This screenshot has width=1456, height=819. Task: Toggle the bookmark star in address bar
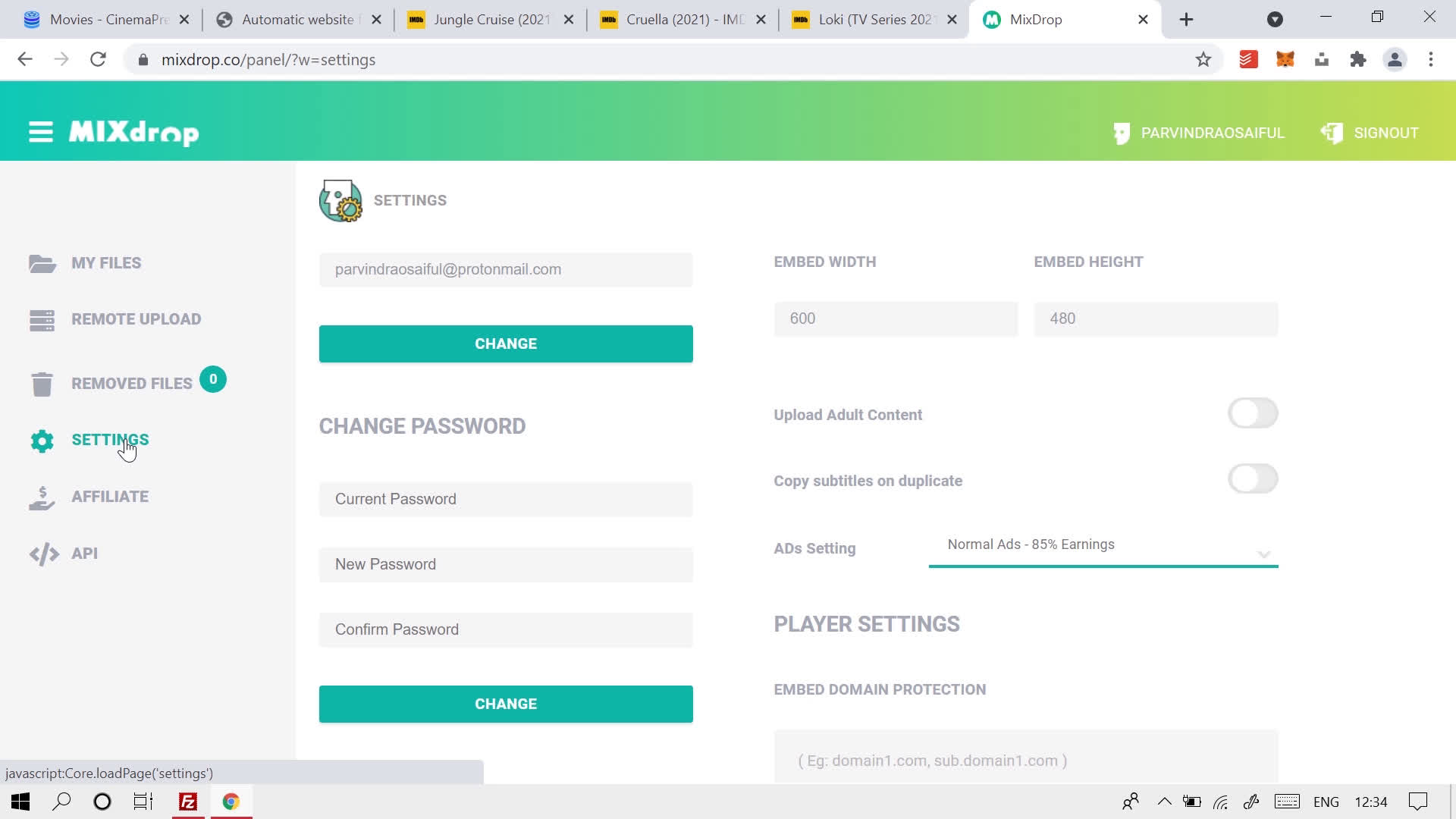[x=1203, y=59]
